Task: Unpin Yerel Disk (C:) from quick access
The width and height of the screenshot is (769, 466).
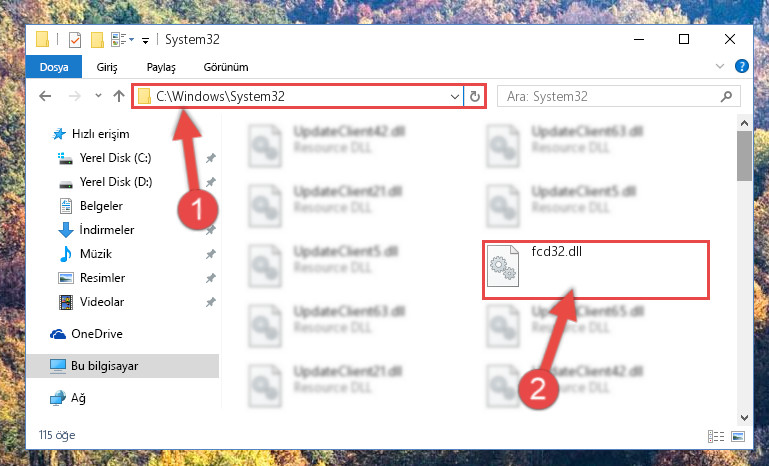Action: [x=210, y=158]
